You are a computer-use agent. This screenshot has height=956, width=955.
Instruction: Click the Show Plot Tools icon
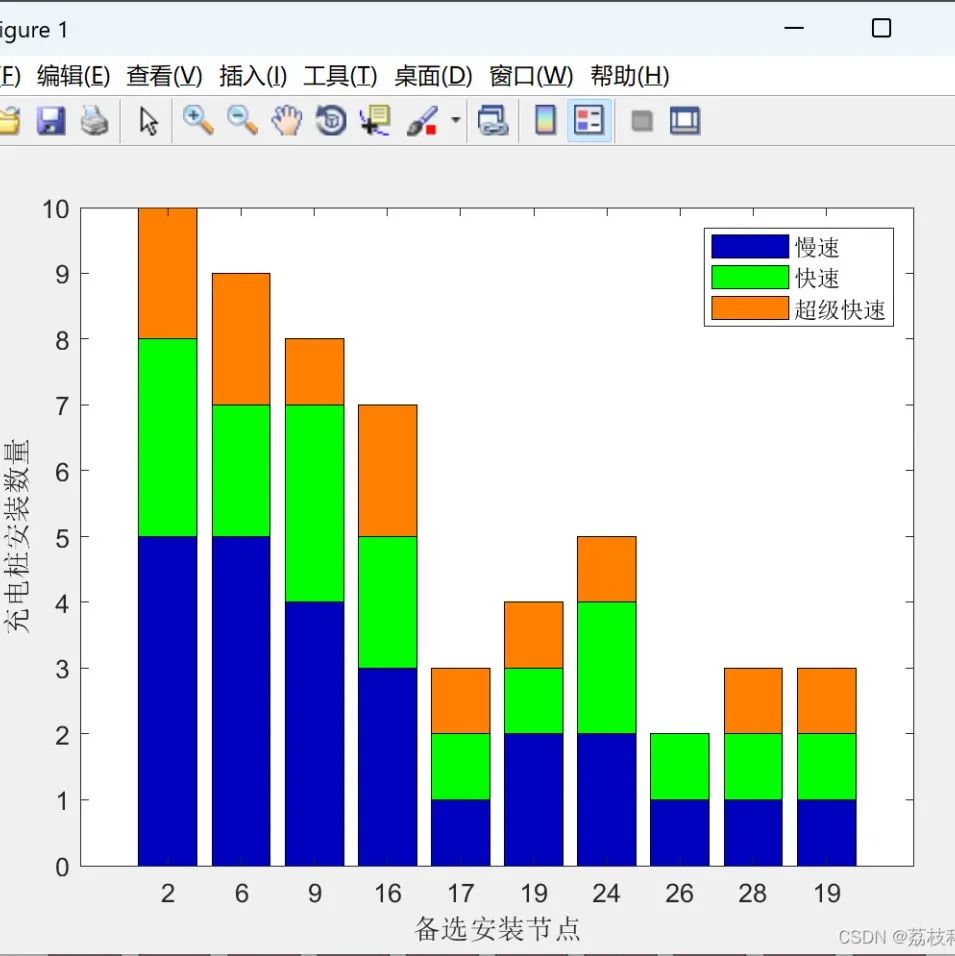pyautogui.click(x=685, y=120)
